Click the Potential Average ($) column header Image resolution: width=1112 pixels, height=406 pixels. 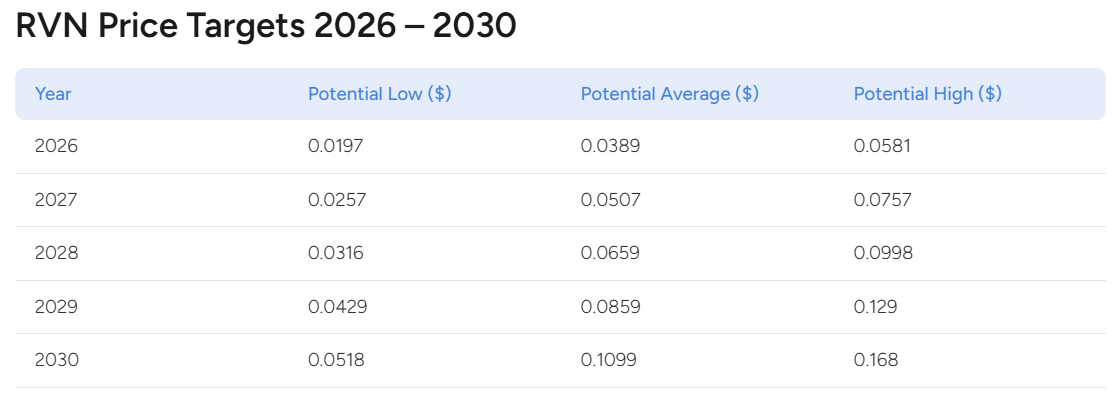[x=669, y=94]
